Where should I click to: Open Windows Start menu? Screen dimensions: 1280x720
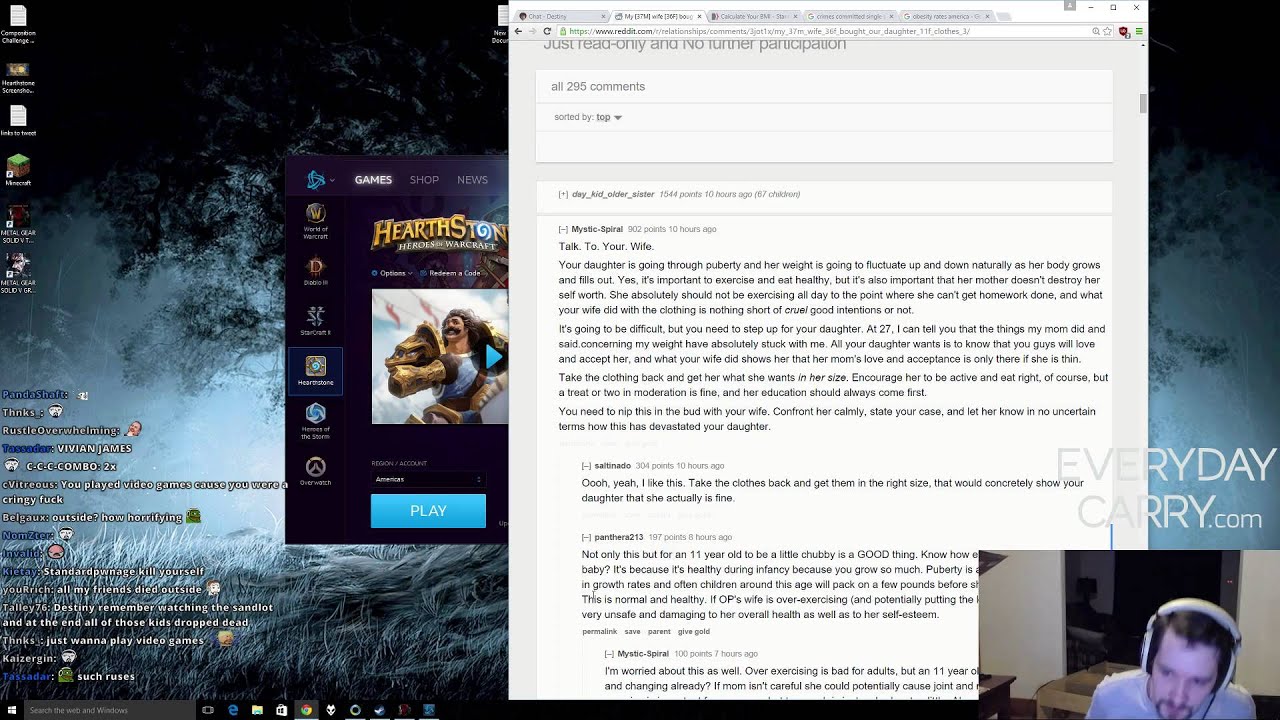point(12,710)
